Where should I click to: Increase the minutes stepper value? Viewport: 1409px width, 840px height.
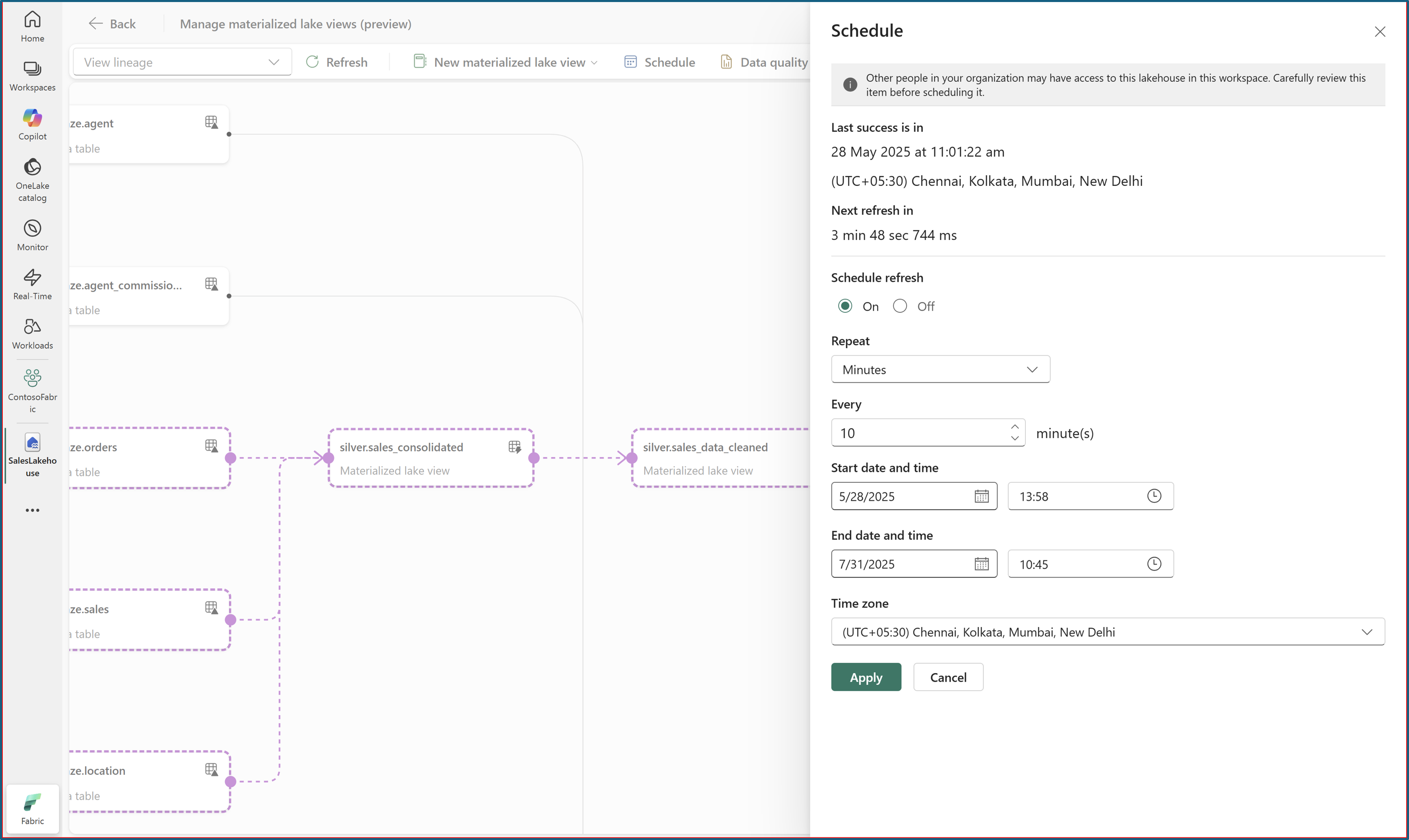click(x=1014, y=427)
